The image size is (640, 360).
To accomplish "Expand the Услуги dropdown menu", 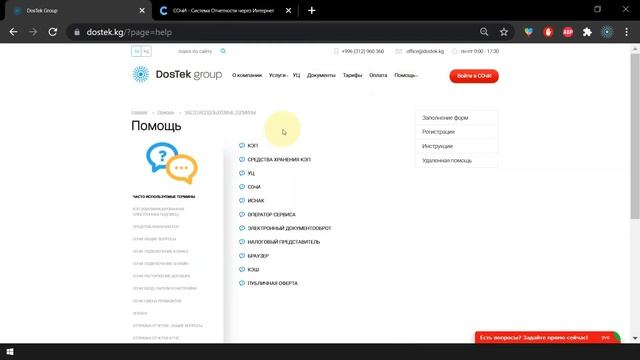I will [278, 75].
